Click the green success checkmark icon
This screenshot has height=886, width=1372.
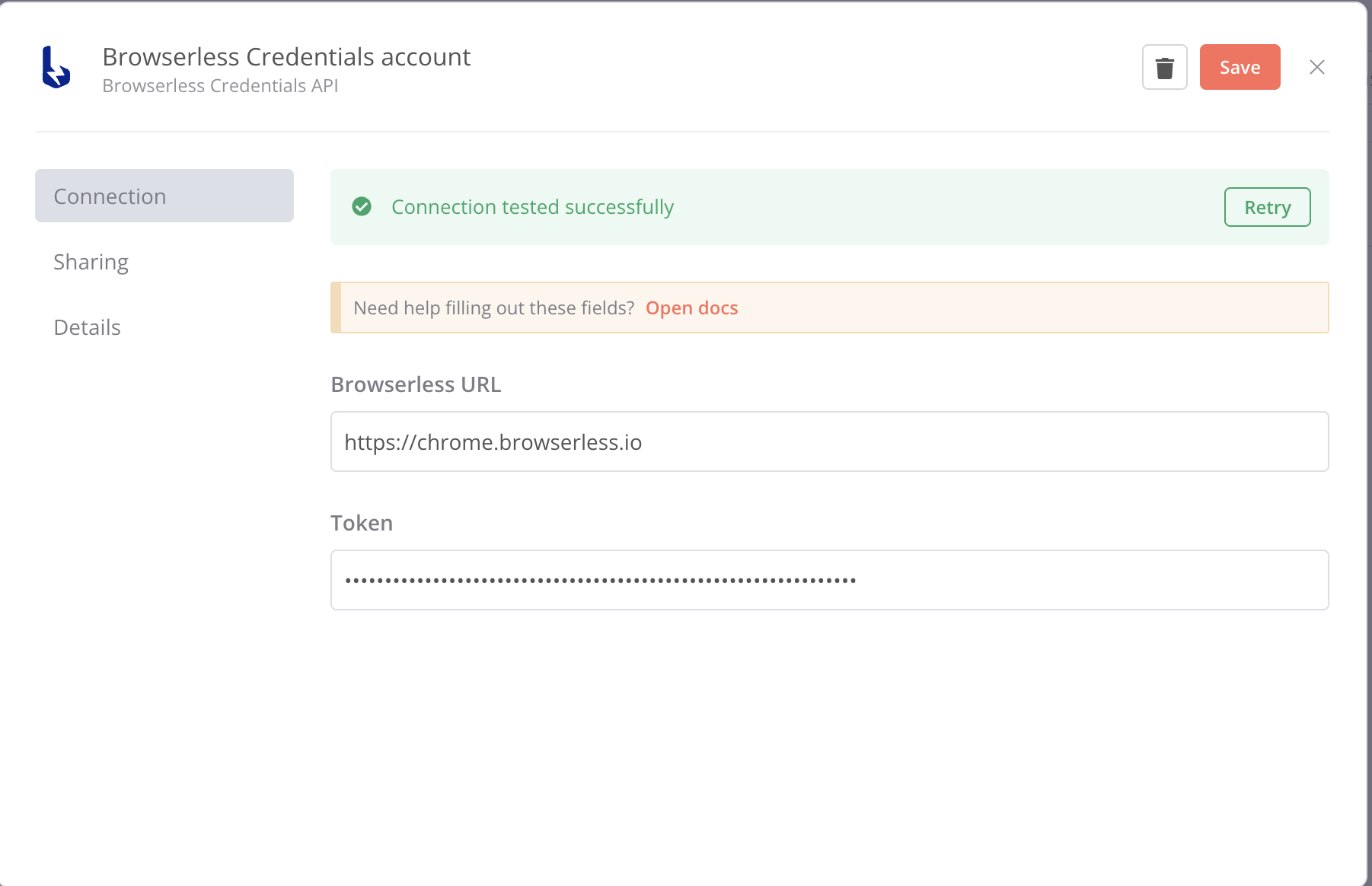point(362,206)
